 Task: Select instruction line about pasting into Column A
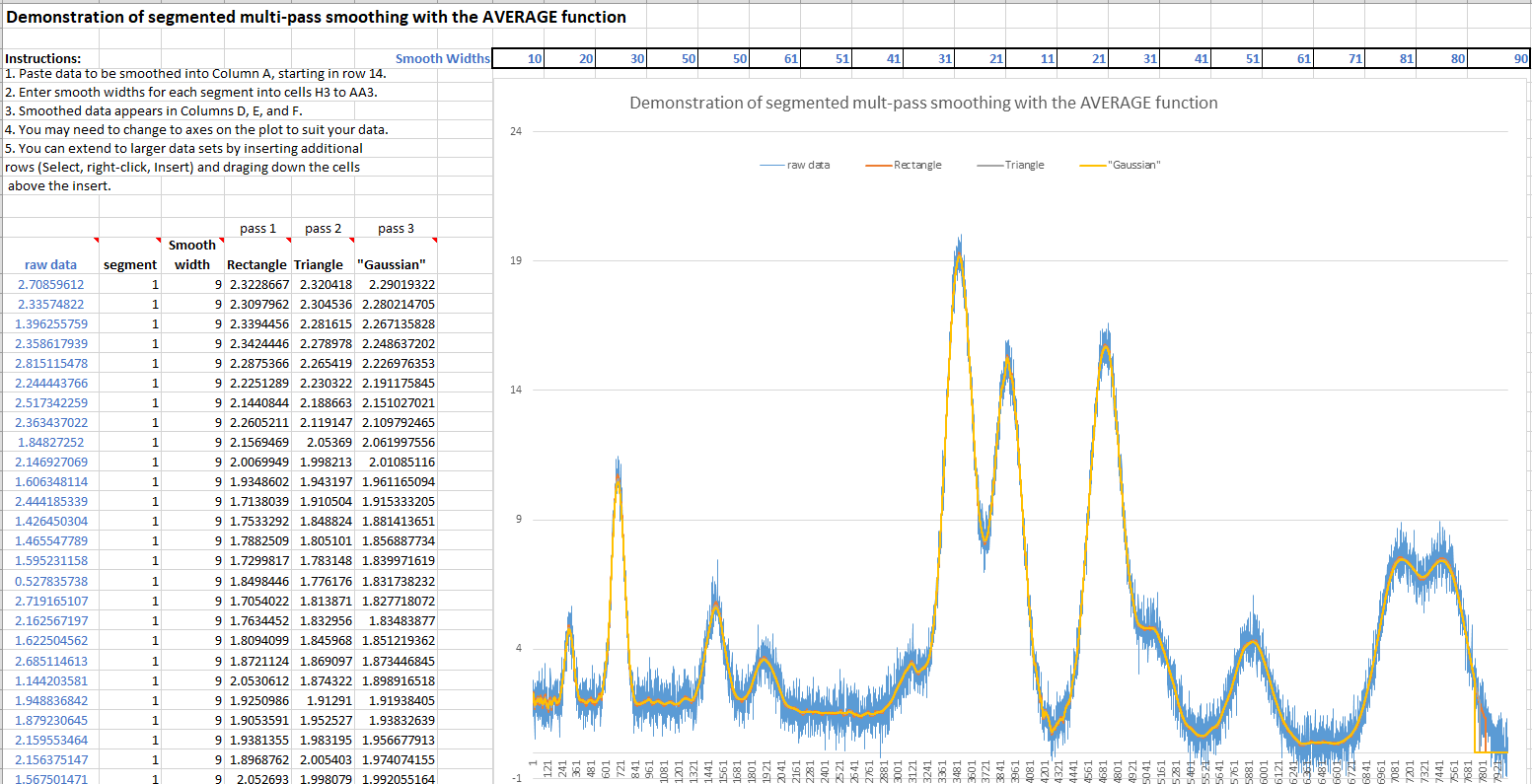195,73
